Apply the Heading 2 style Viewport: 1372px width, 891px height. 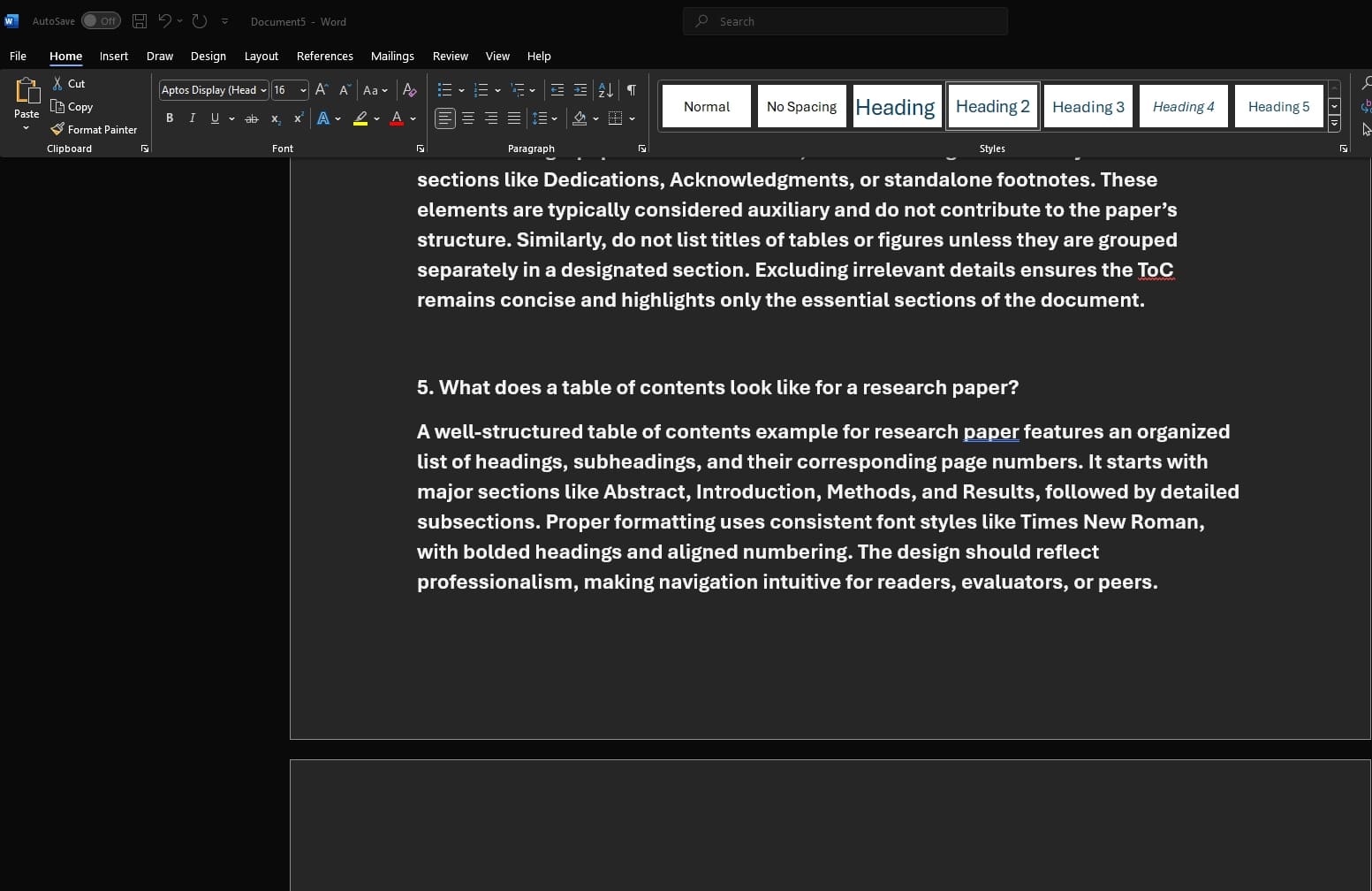click(993, 106)
